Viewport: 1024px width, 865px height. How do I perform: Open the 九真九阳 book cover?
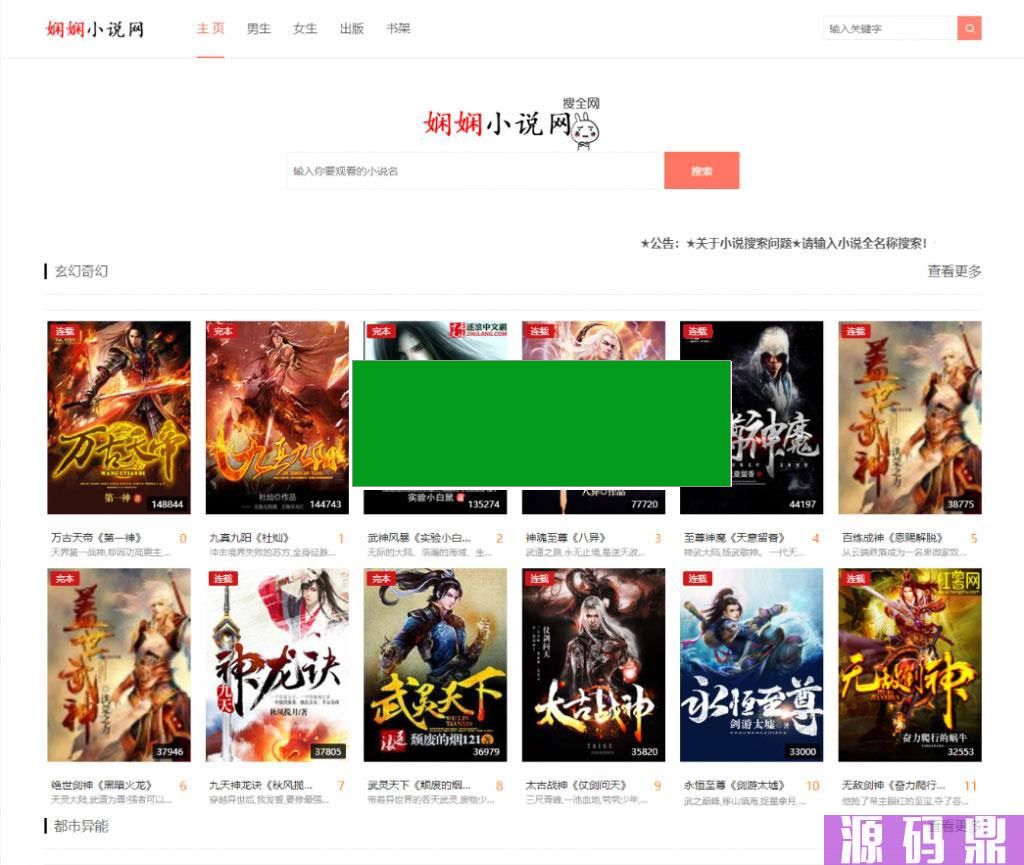click(x=277, y=417)
